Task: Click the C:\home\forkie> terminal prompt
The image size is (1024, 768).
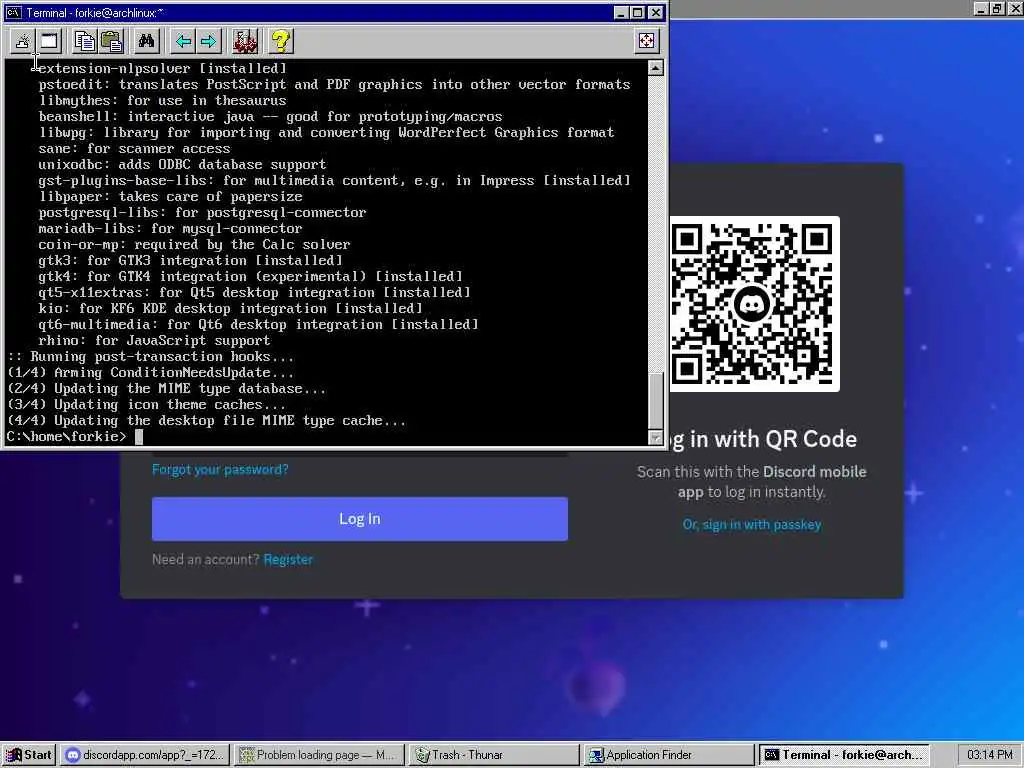Action: (66, 436)
